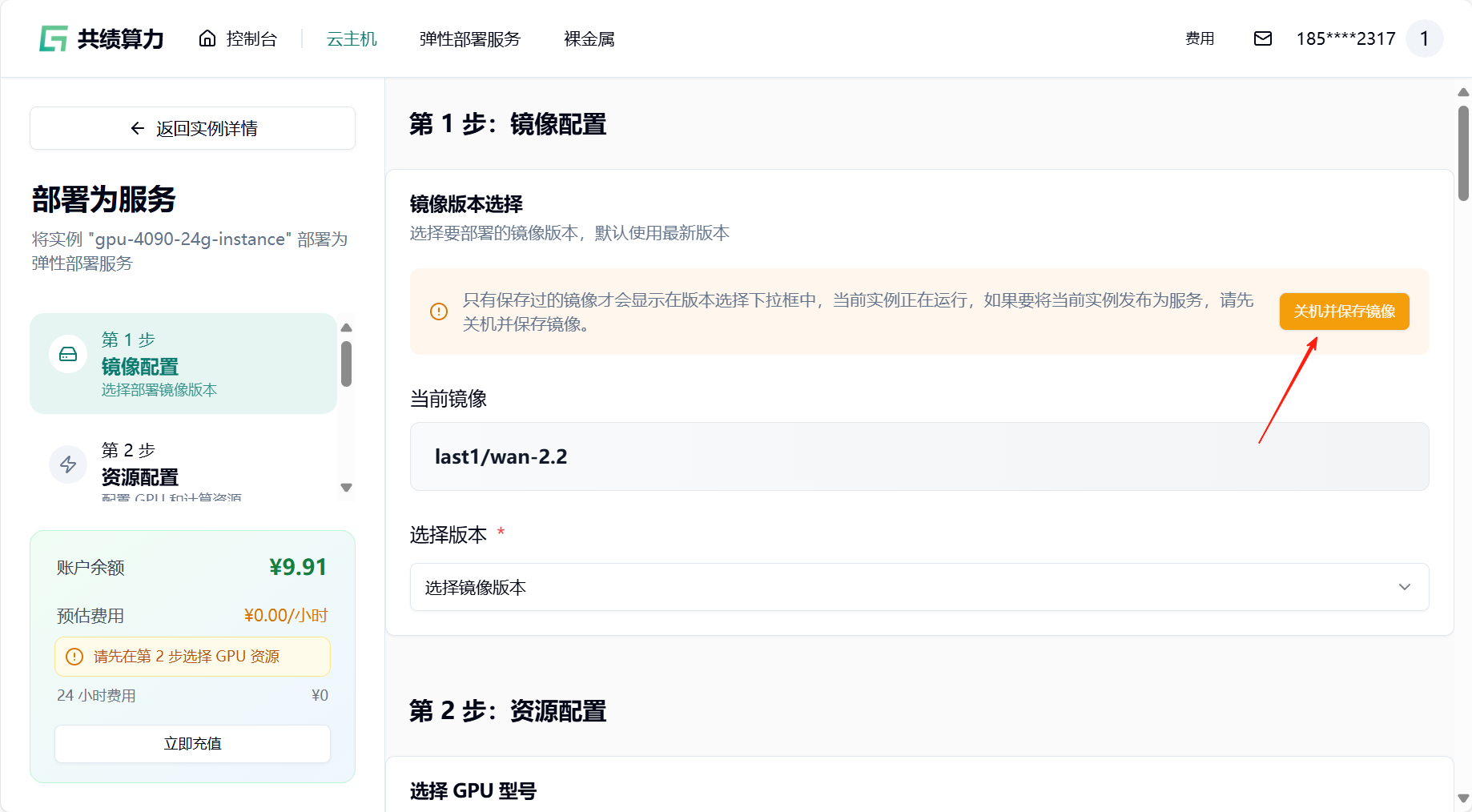Go to the 裸金属 section
Viewport: 1472px width, 812px height.
[x=589, y=38]
